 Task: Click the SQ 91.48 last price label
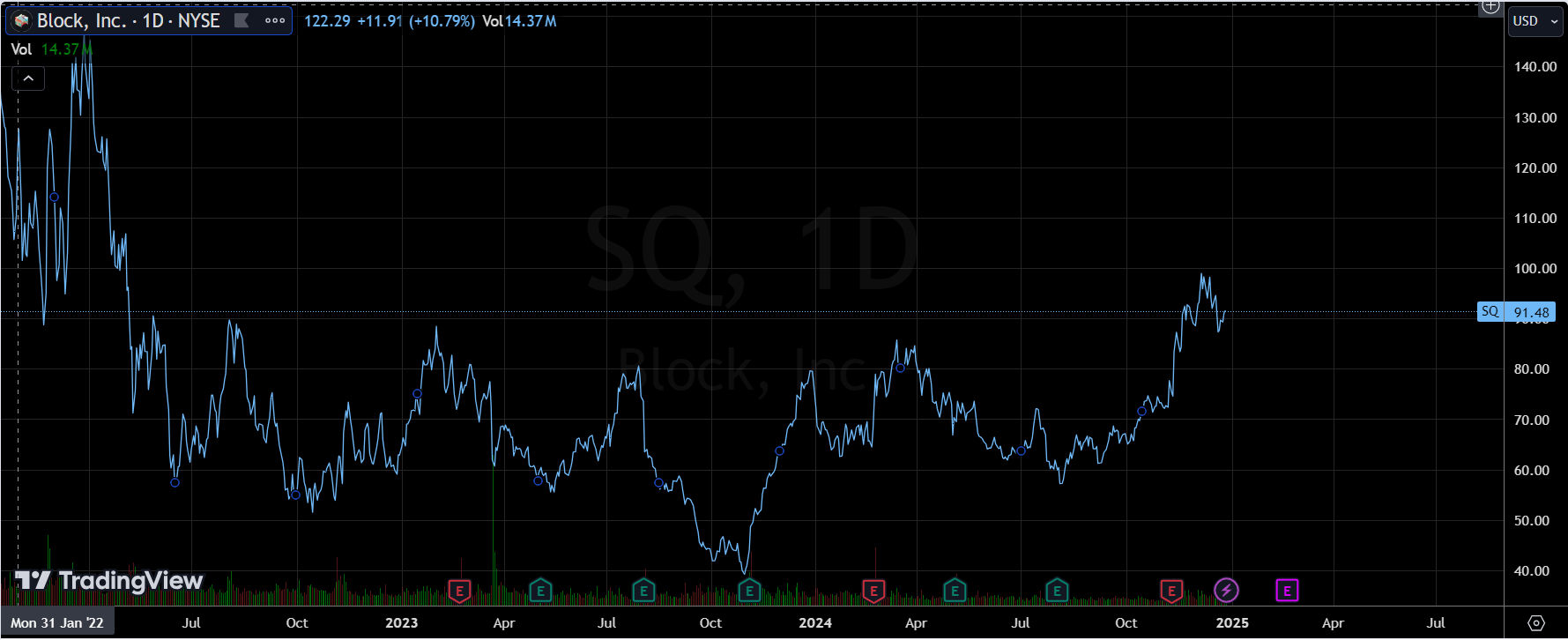[1516, 312]
